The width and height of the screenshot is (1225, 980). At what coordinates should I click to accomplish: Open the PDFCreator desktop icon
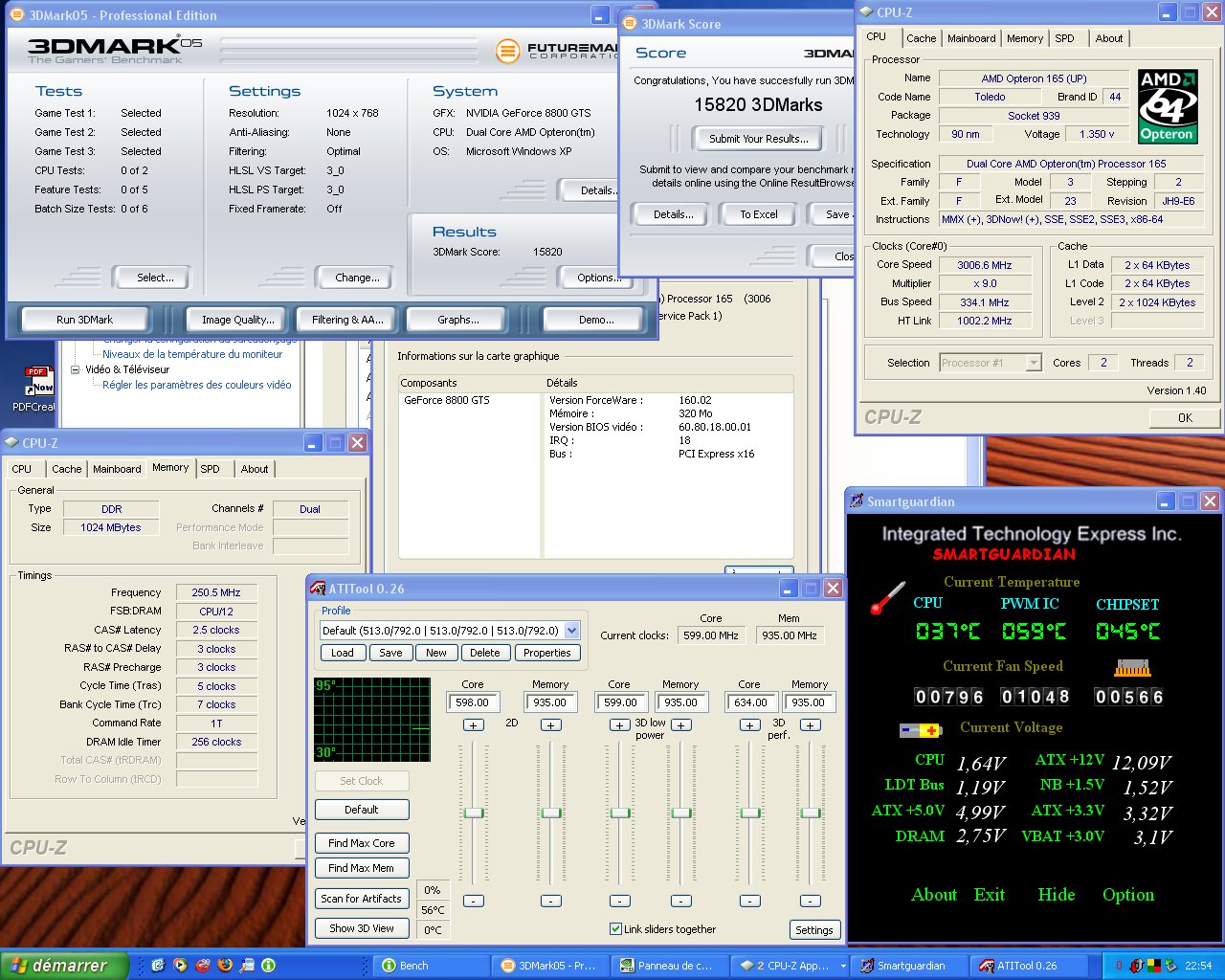point(36,388)
